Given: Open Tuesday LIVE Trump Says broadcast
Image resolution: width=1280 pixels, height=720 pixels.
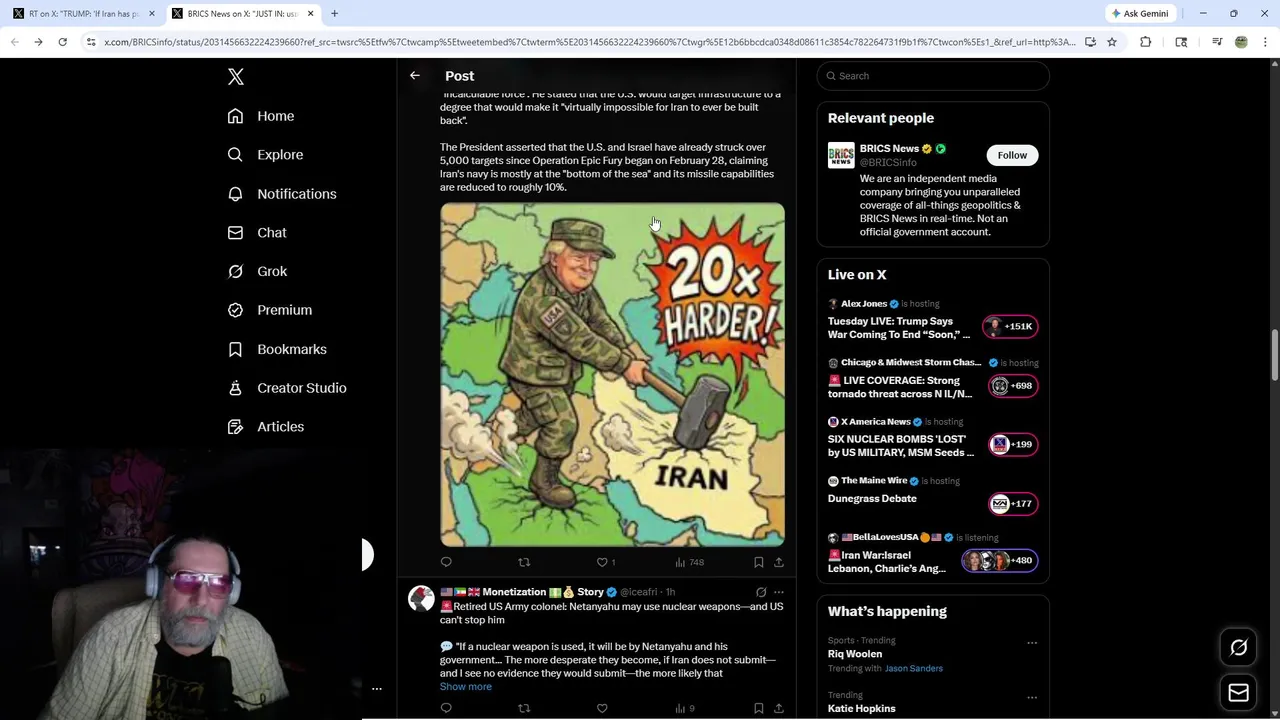Looking at the screenshot, I should click(x=899, y=328).
